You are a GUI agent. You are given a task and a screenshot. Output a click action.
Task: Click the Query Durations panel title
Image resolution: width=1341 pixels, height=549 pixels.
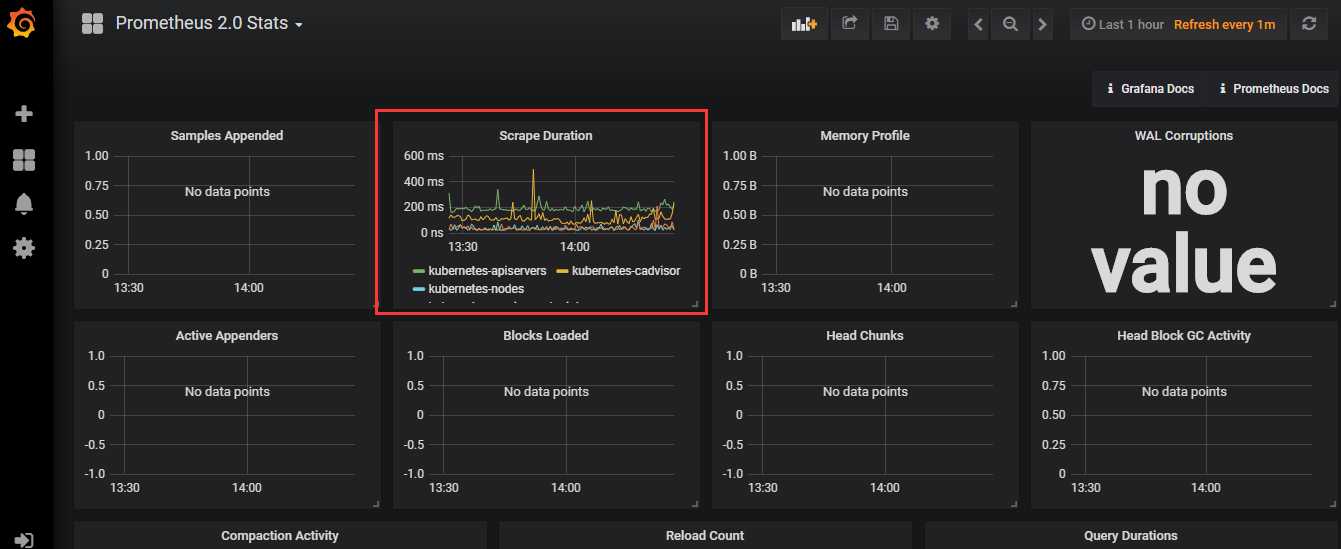1131,535
